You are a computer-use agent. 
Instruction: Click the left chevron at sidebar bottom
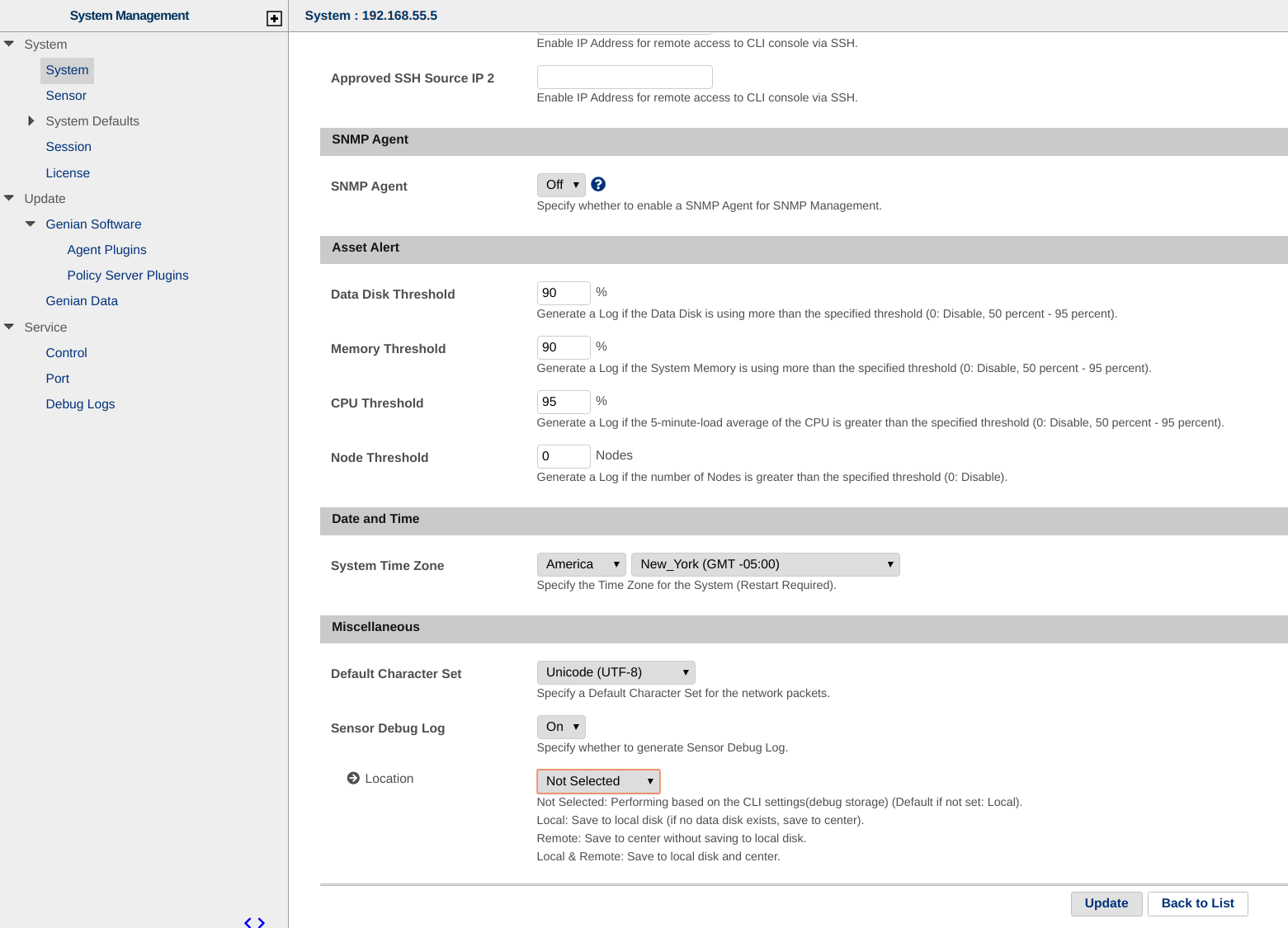[x=248, y=922]
